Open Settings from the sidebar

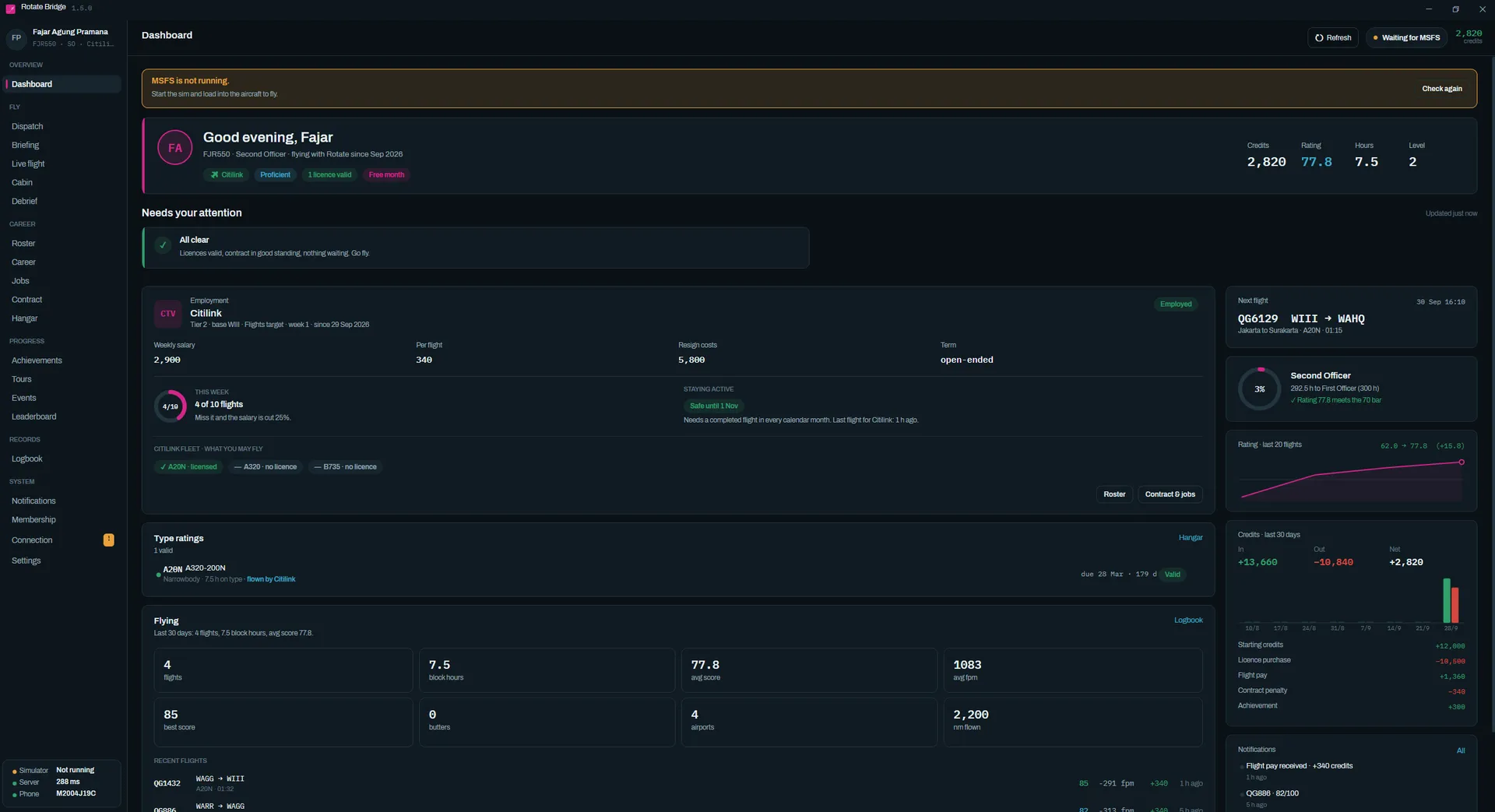tap(63, 561)
